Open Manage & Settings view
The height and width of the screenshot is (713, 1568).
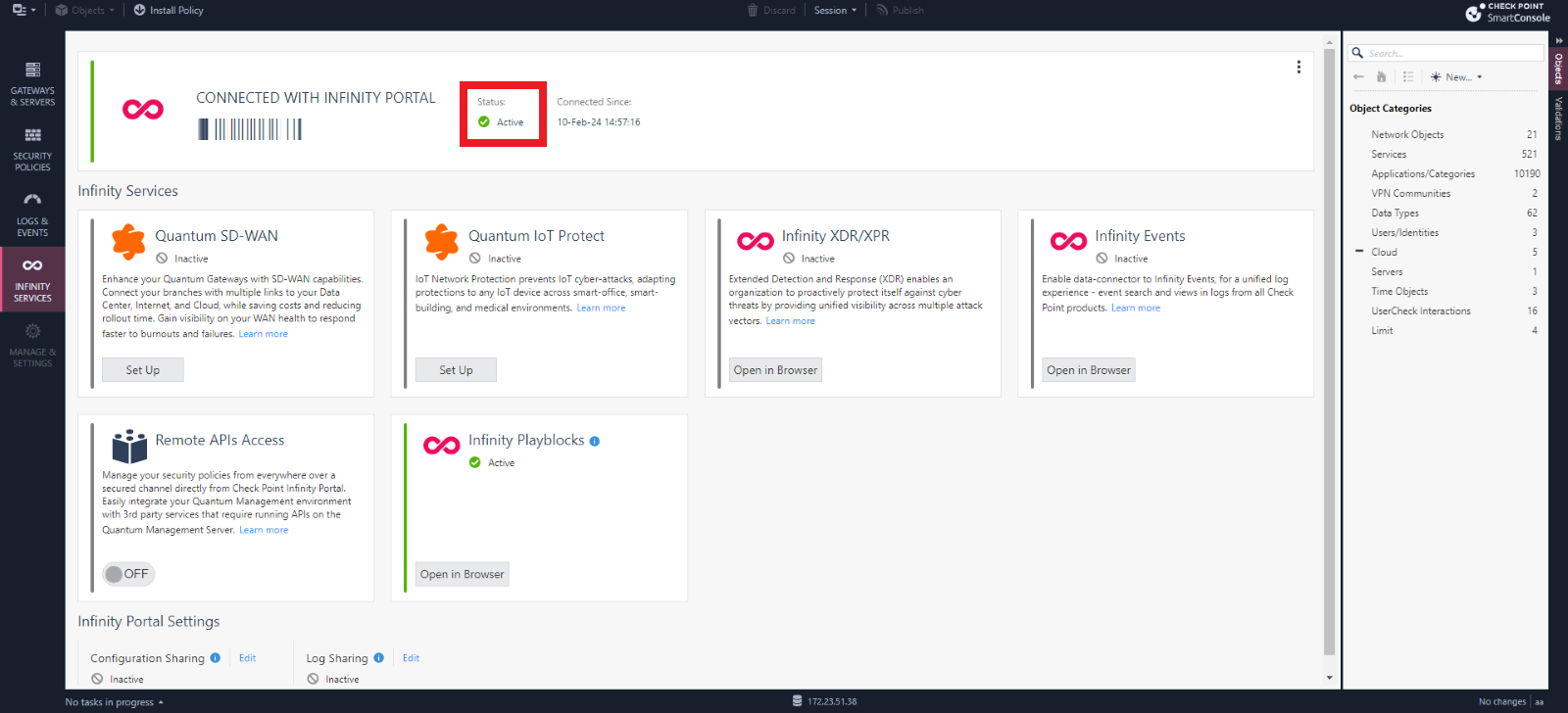pyautogui.click(x=32, y=345)
